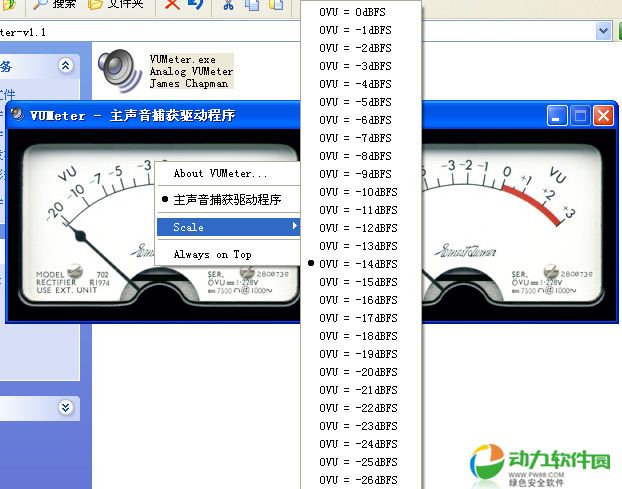
Task: Open the address bar dropdown arrow
Action: coord(603,31)
